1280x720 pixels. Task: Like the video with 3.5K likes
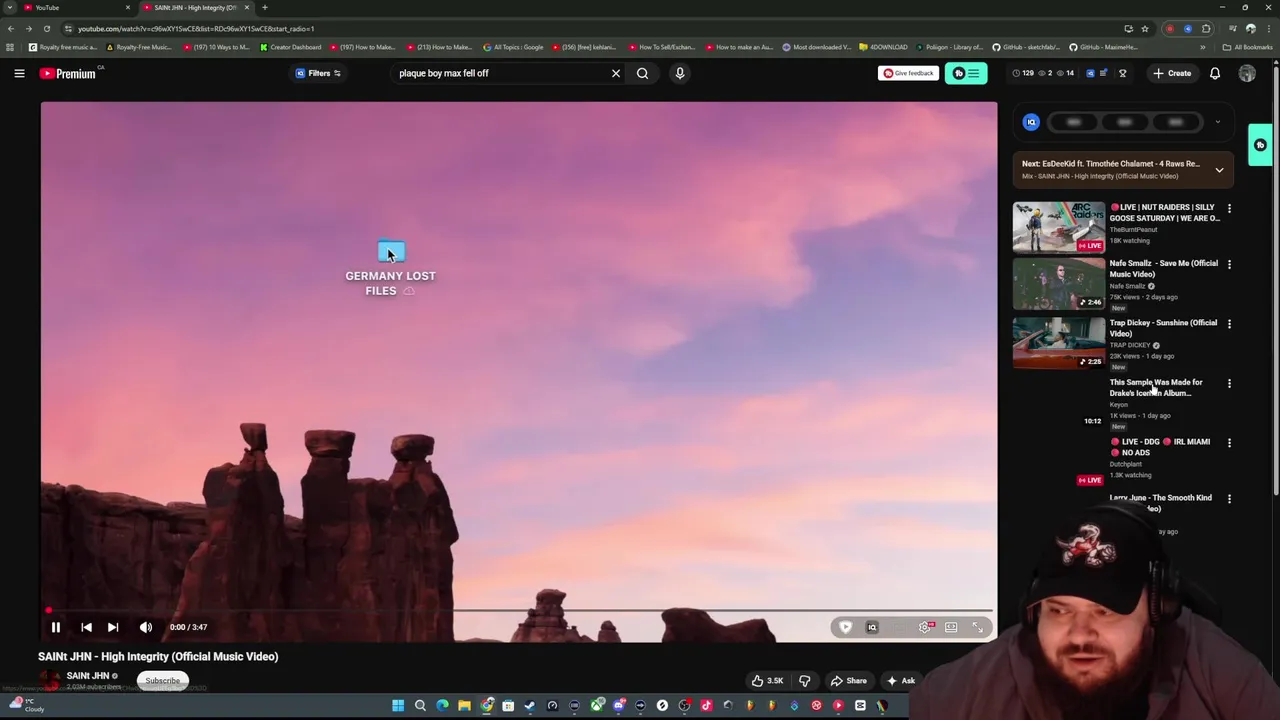point(768,681)
